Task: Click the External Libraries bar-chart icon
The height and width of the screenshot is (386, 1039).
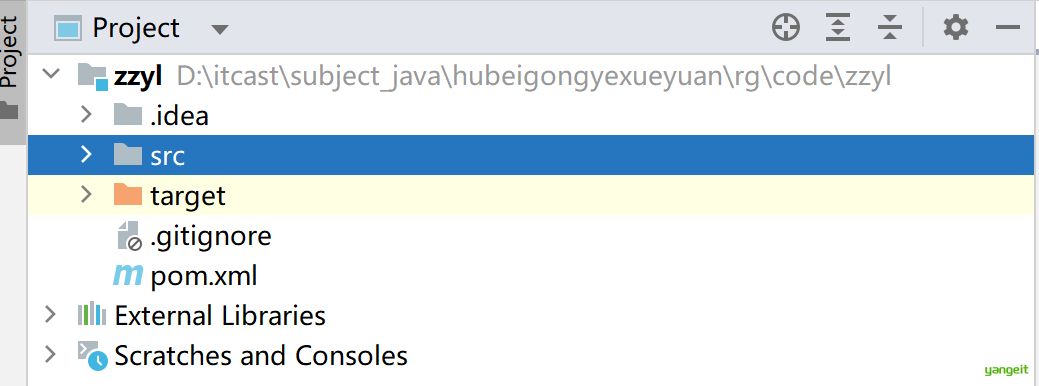Action: click(x=92, y=314)
